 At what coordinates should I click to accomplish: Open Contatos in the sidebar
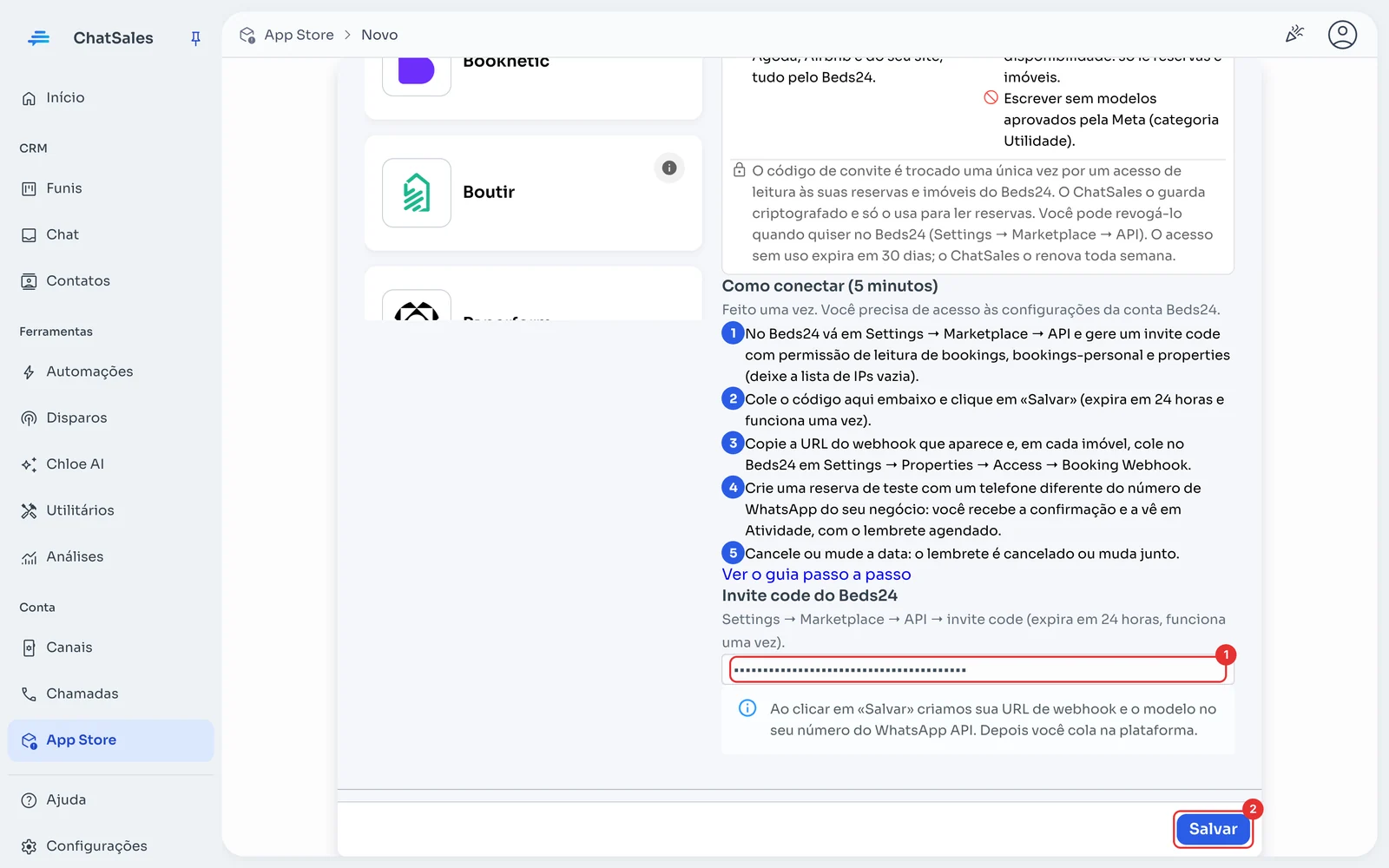point(110,281)
